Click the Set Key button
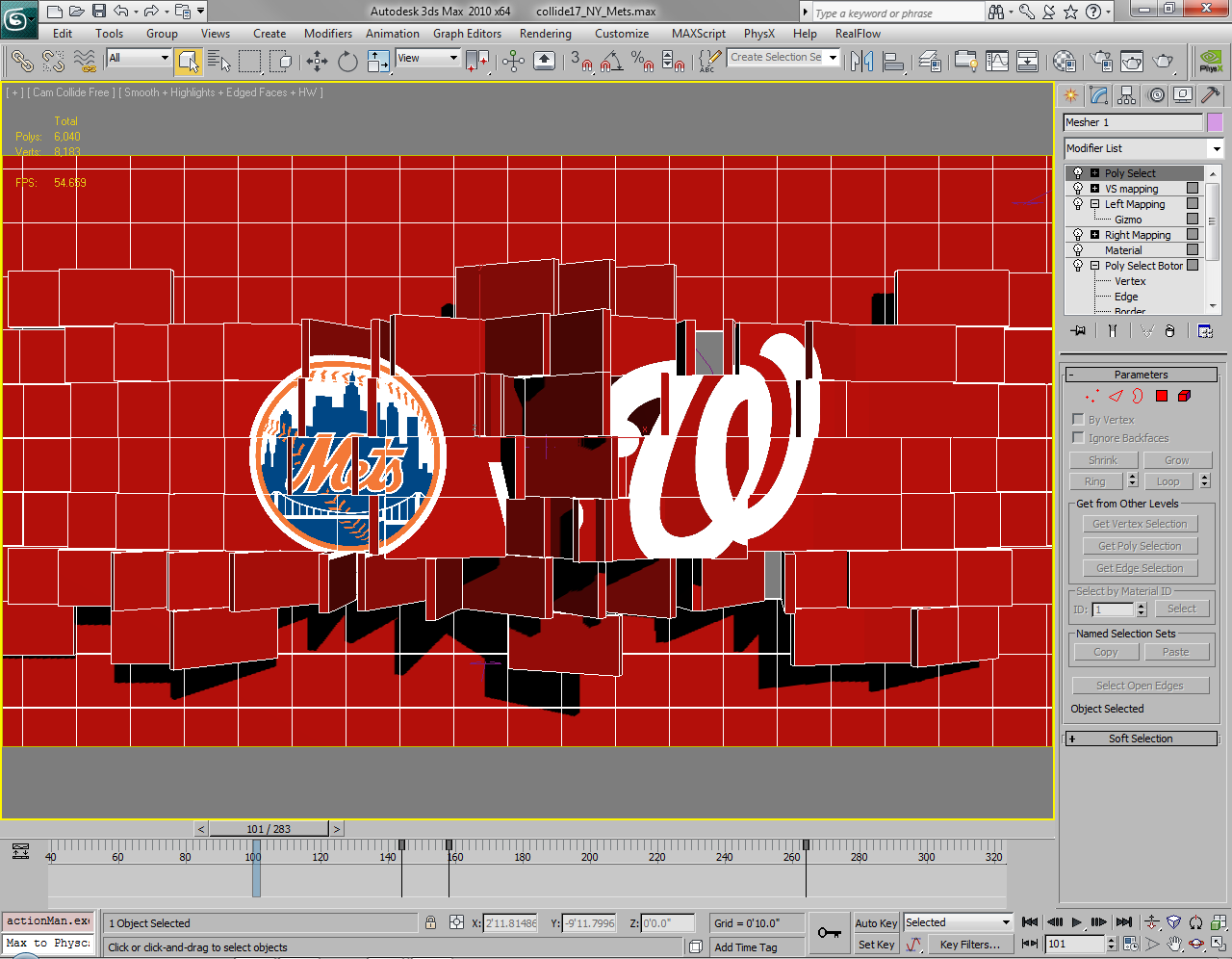The width and height of the screenshot is (1232, 959). click(x=876, y=945)
